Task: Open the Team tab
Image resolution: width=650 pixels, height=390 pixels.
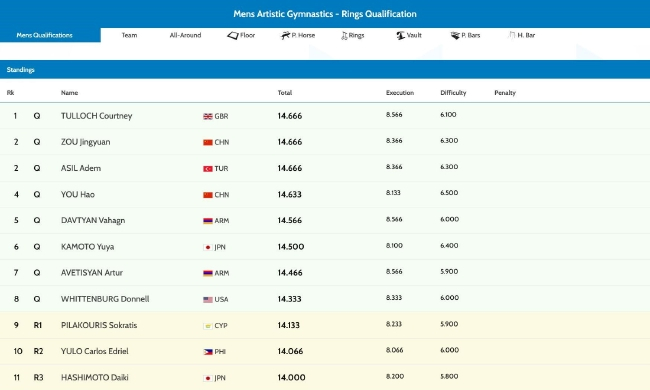Action: [x=129, y=35]
